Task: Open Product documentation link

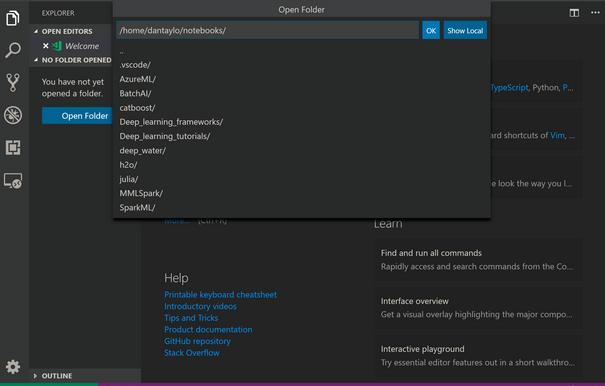Action: click(208, 330)
